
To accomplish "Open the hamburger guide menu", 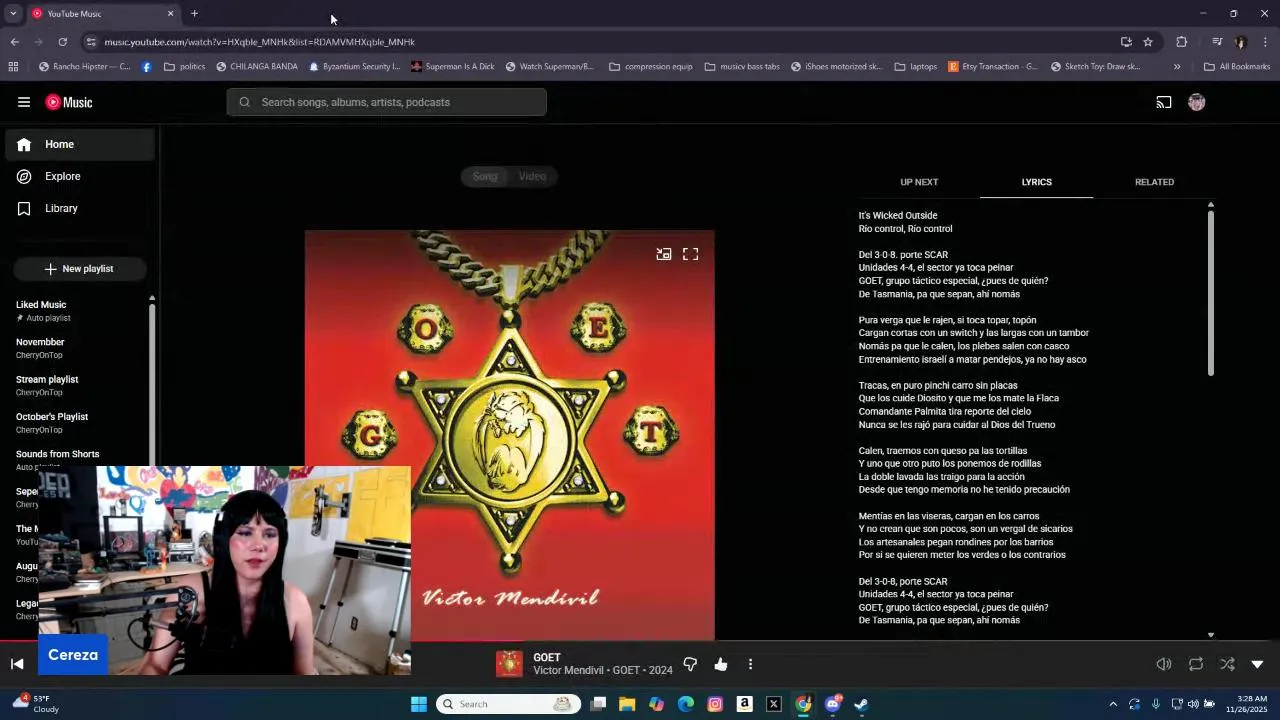I will 24,102.
